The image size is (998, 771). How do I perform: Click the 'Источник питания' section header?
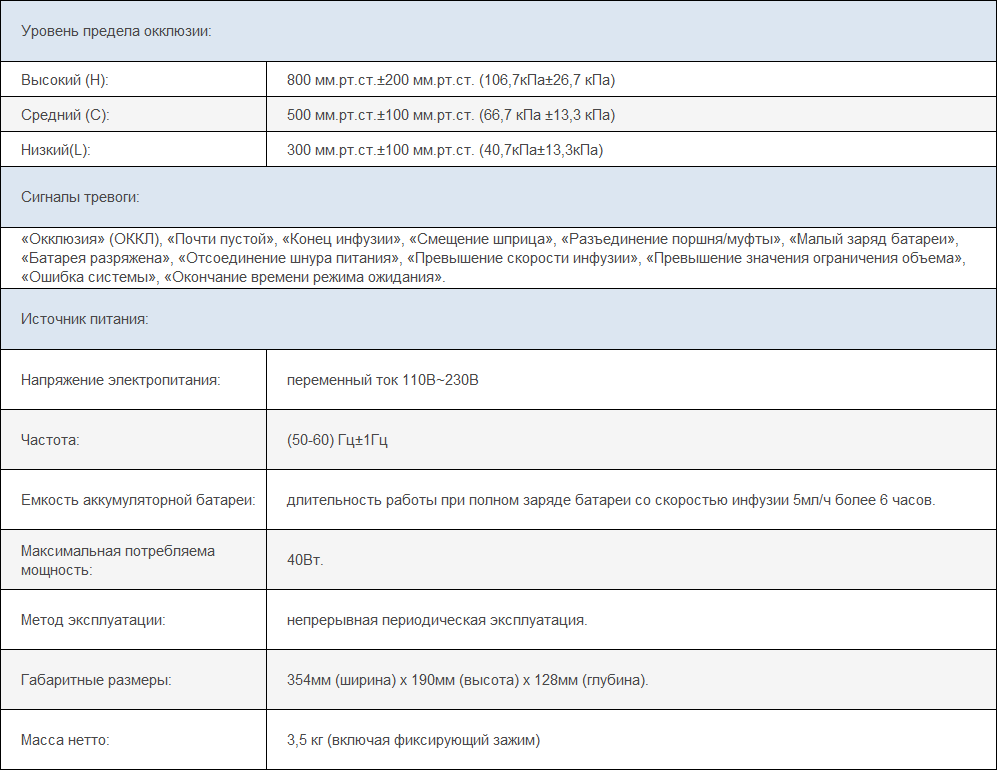tap(85, 320)
